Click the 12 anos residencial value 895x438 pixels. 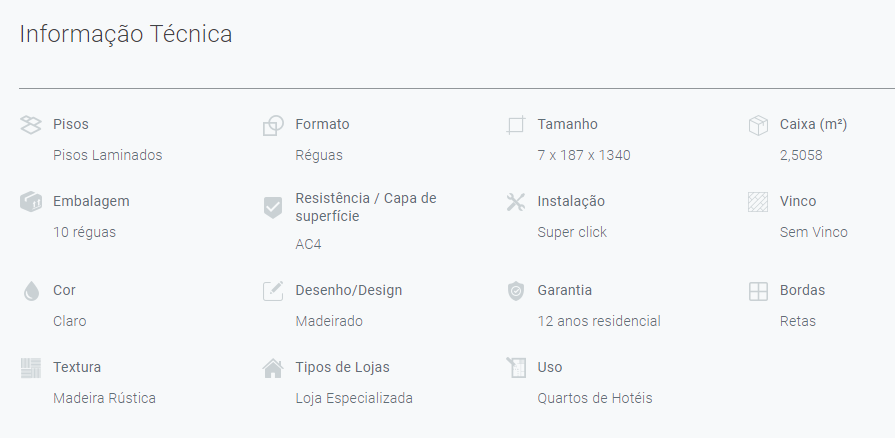pos(599,321)
